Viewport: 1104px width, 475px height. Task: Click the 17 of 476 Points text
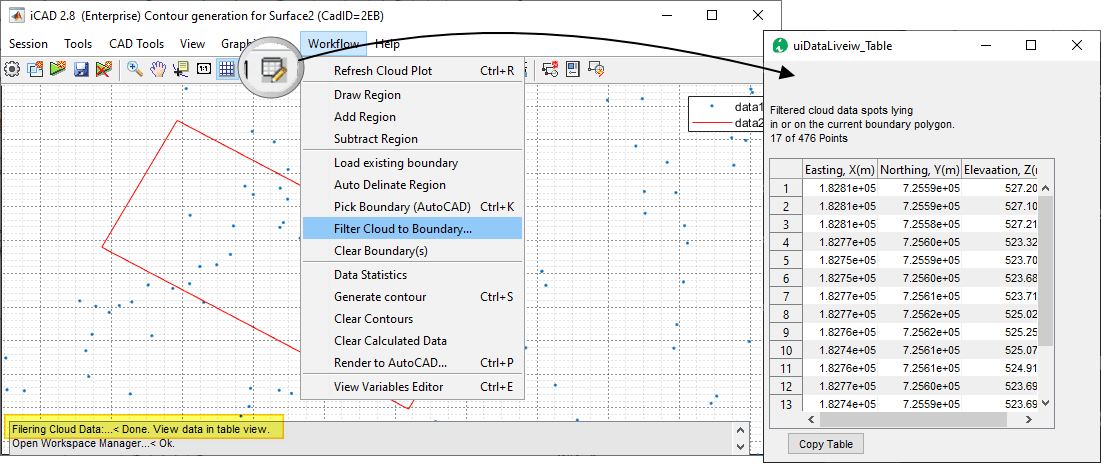click(809, 139)
